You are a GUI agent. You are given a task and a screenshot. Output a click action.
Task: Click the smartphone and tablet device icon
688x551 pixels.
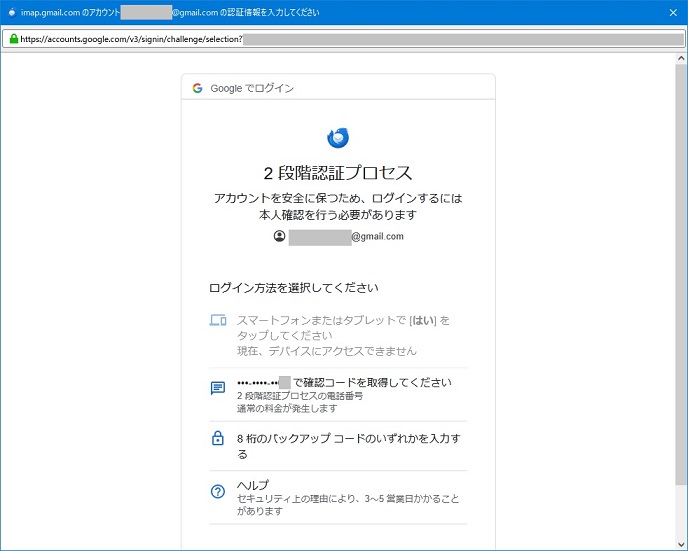pyautogui.click(x=218, y=320)
